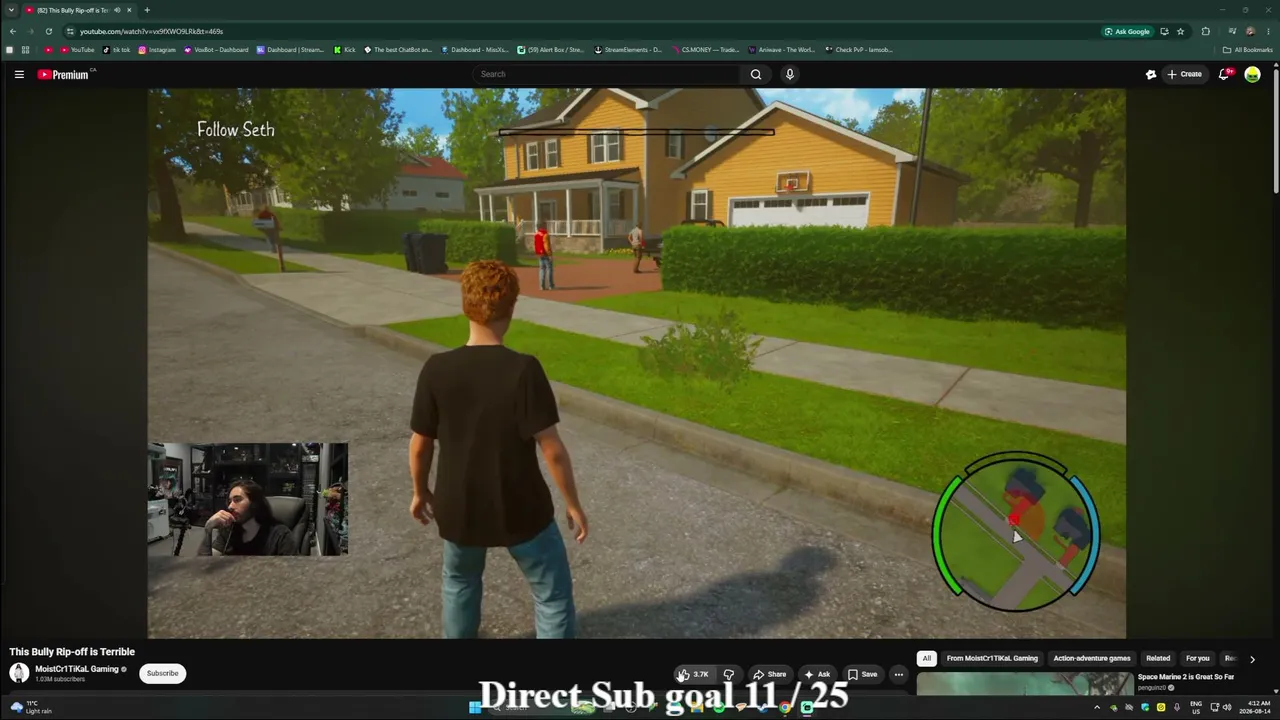Screen dimensions: 1280x720
Task: Open the VoxBot Dashboard bookmark
Action: (x=216, y=50)
